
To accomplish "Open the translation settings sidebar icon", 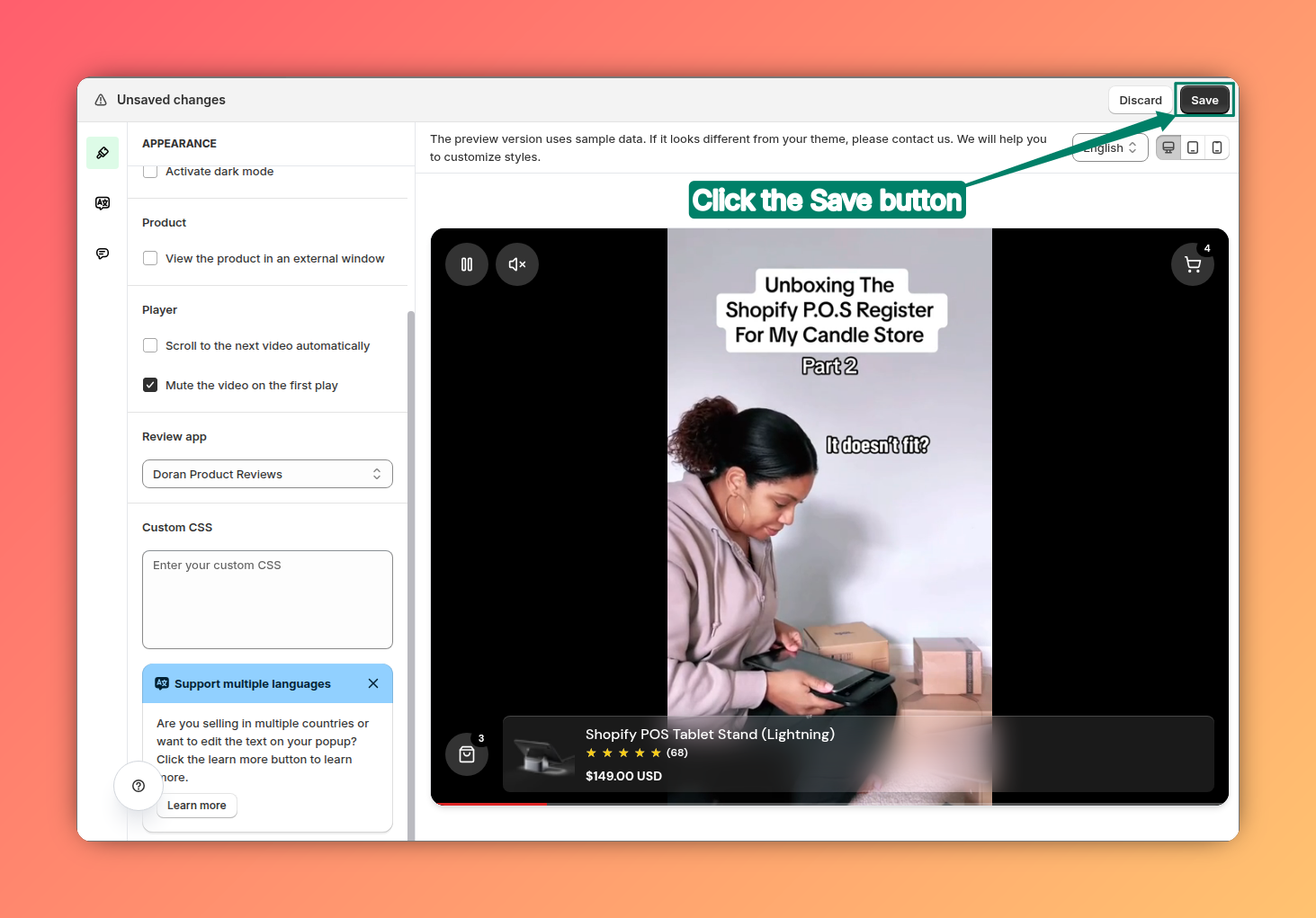I will tap(103, 203).
